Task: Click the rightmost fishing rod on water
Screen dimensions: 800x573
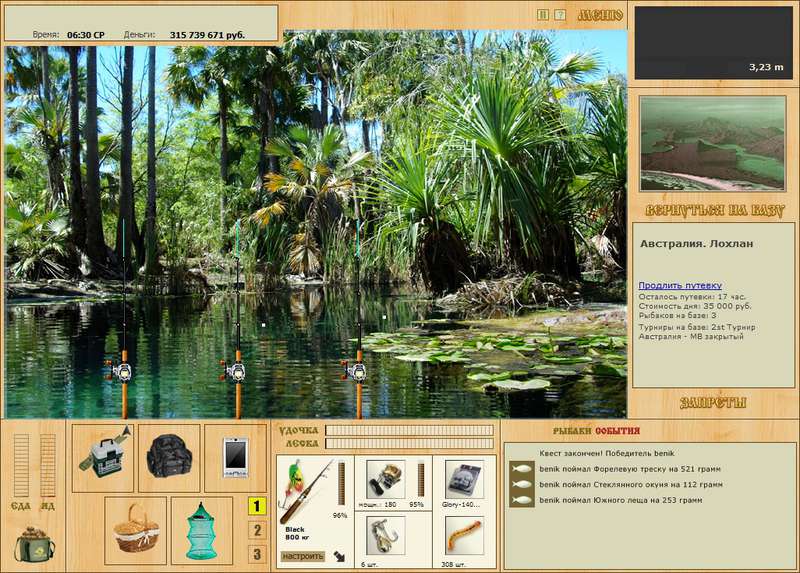Action: pyautogui.click(x=358, y=321)
